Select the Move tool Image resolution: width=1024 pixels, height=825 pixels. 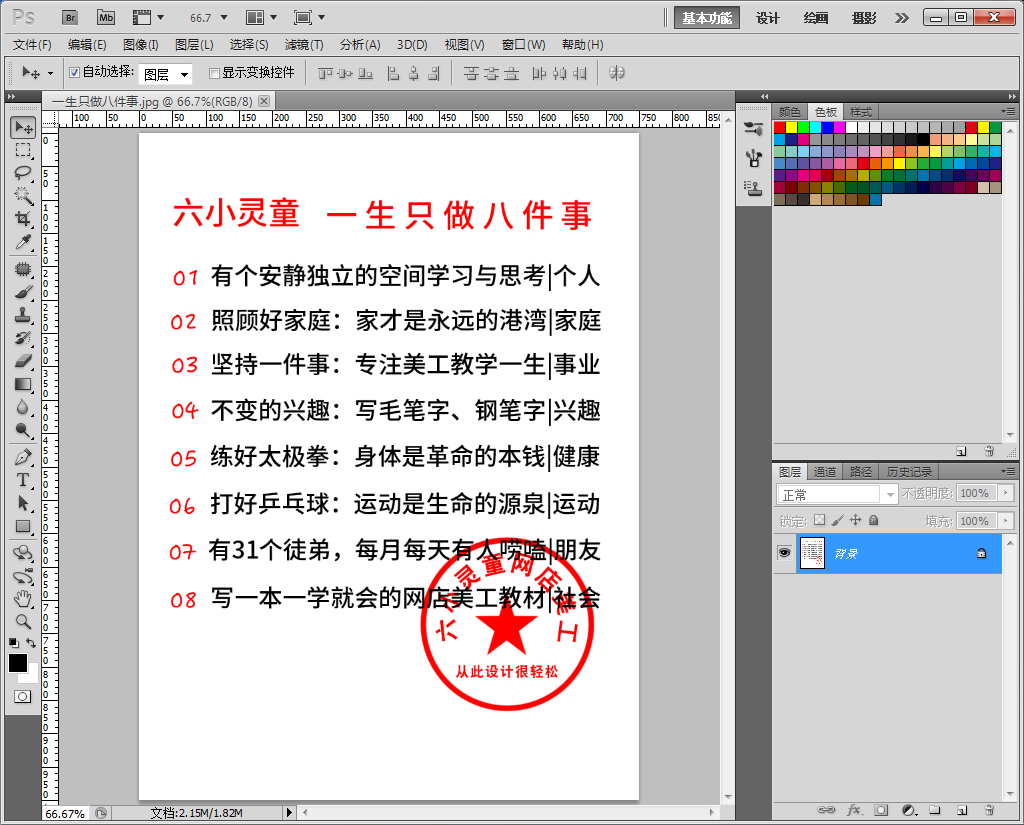[23, 127]
